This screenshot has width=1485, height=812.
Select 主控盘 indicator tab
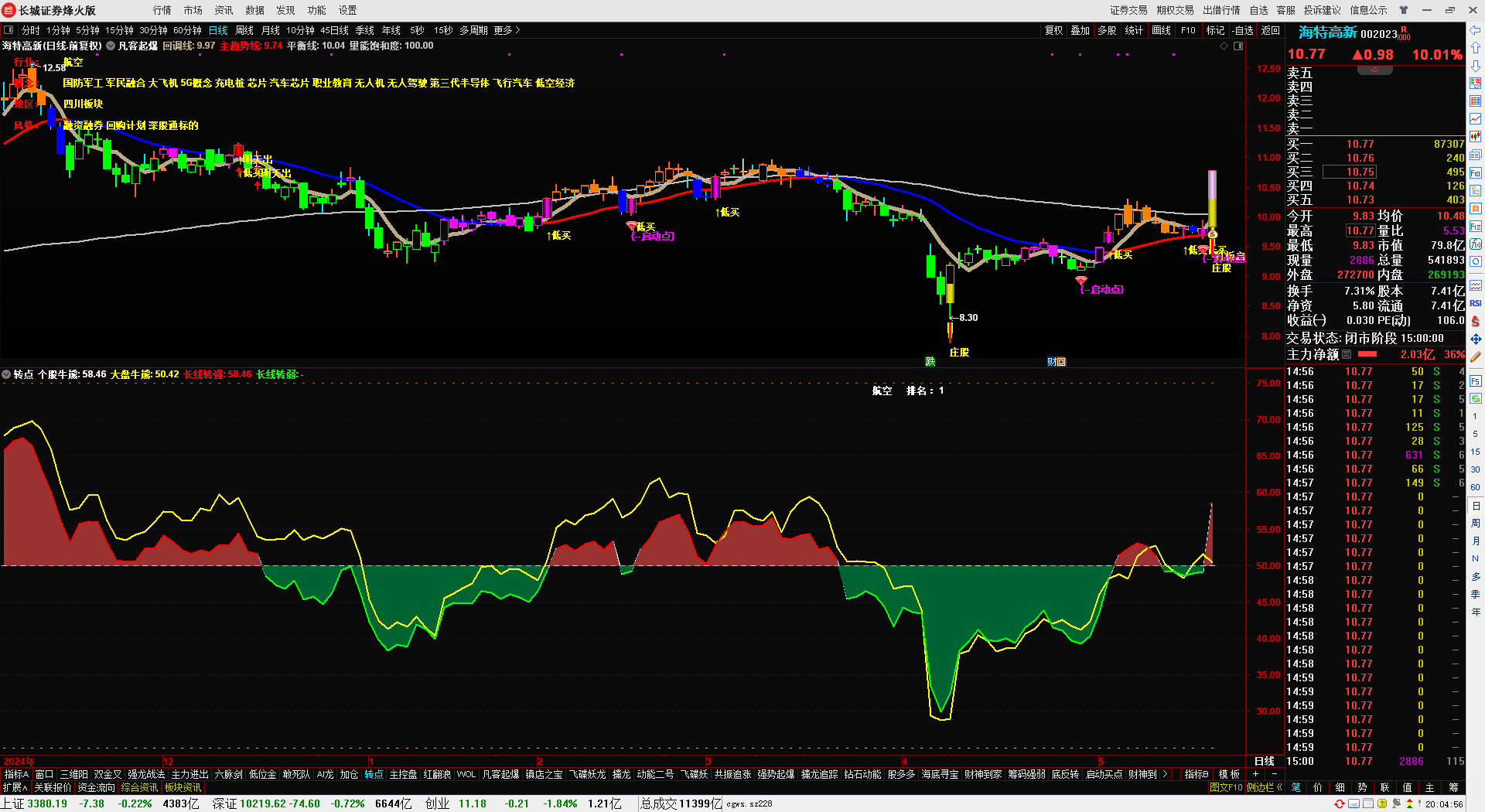(x=403, y=774)
